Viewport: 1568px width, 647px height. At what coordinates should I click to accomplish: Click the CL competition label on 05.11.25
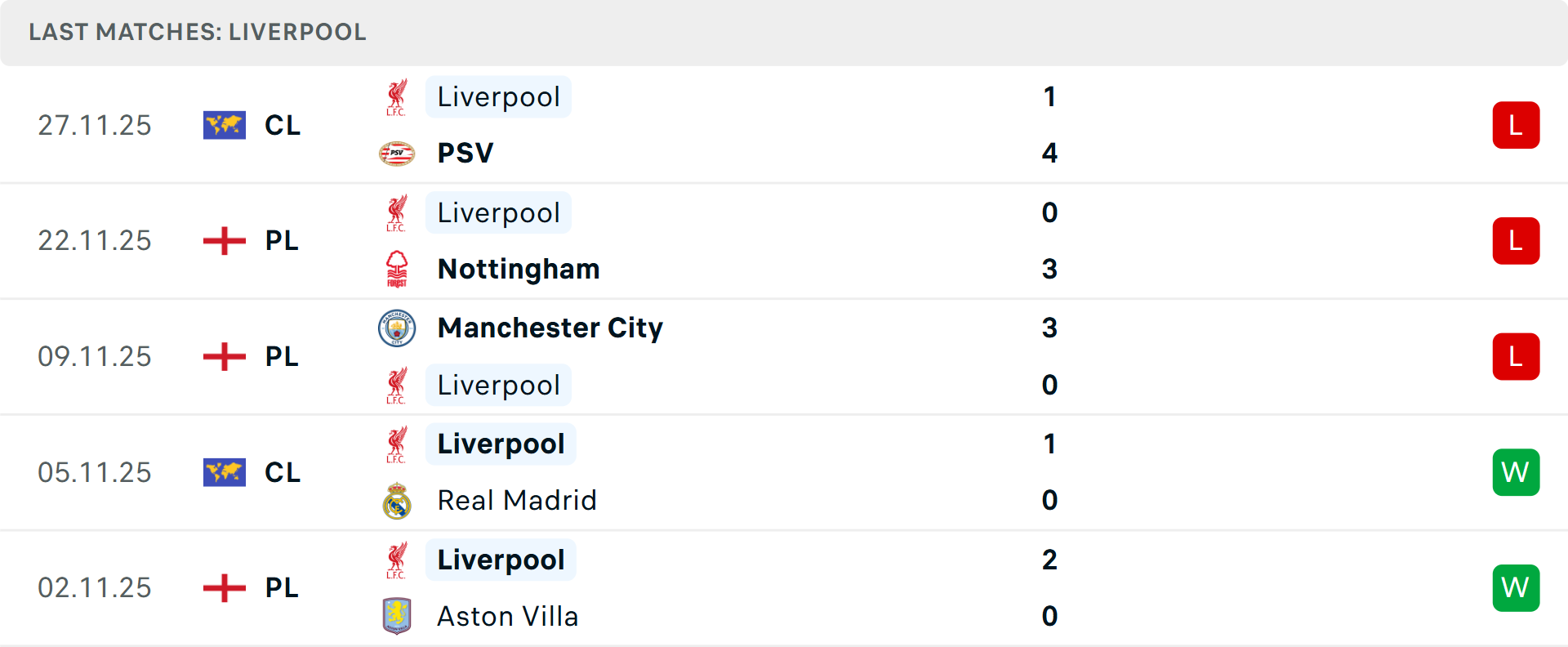tap(283, 472)
